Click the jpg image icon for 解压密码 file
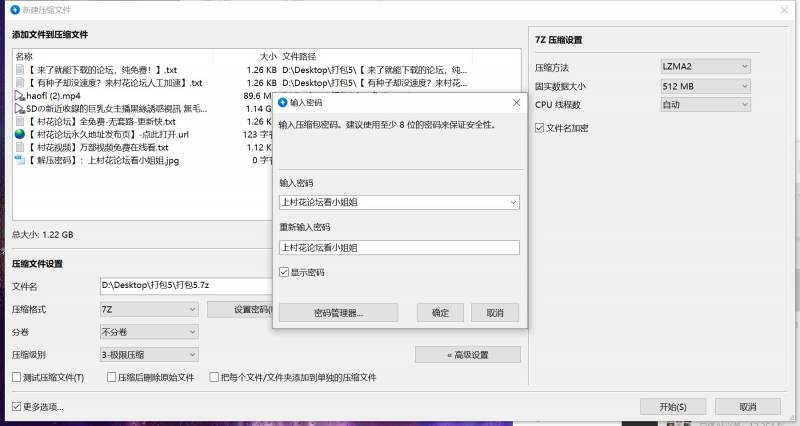The width and height of the screenshot is (800, 426). tap(19, 160)
